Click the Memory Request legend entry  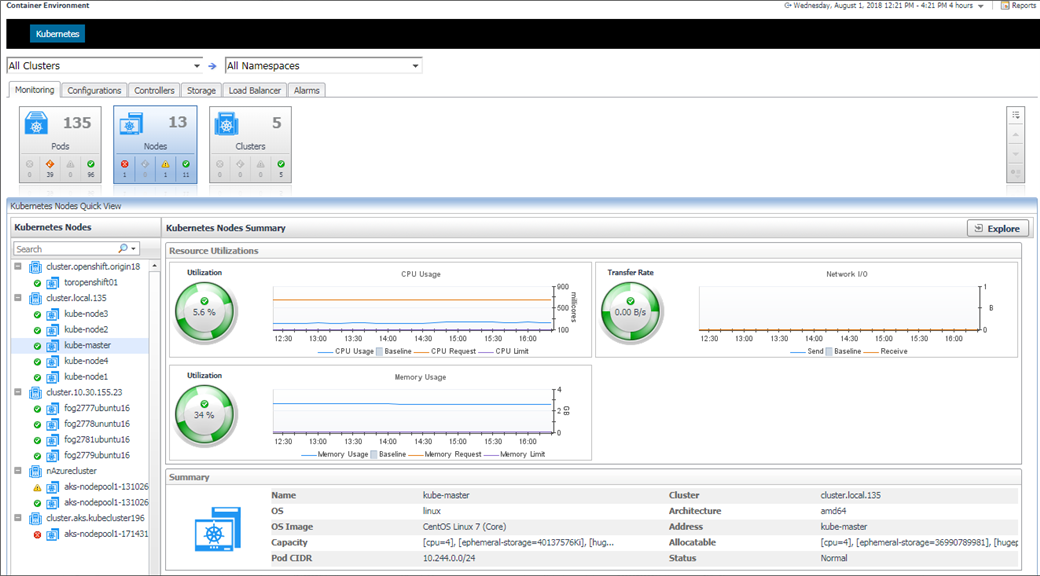[x=444, y=455]
